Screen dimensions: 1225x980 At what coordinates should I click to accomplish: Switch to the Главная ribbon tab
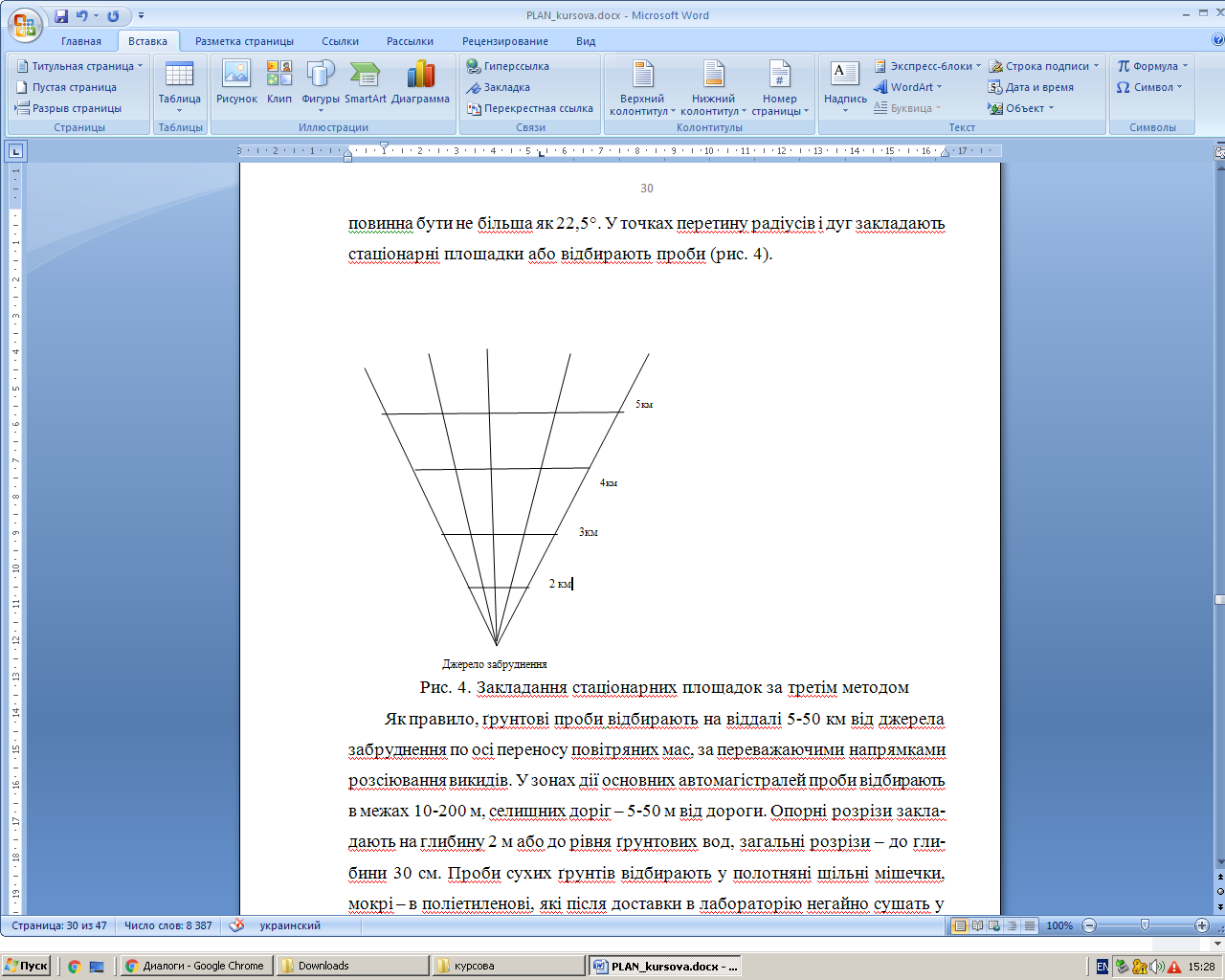point(81,41)
